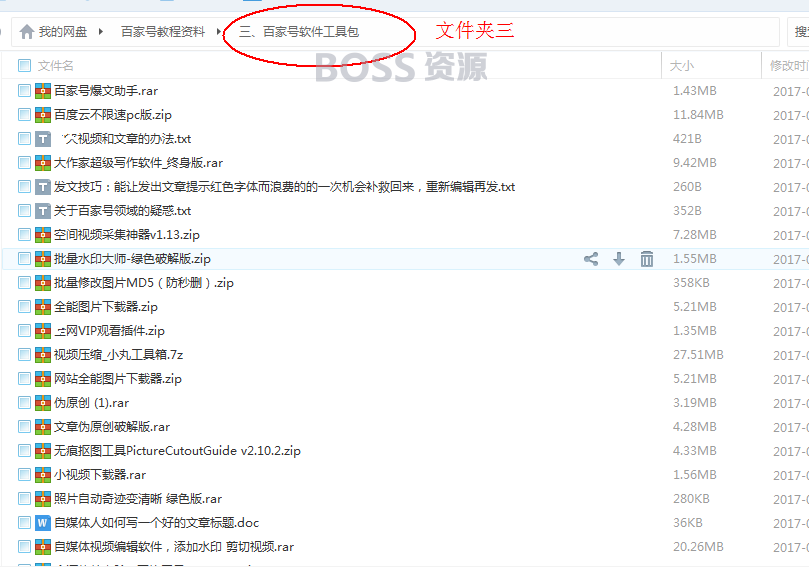Click archive icon of 百度云不限速pc版.zip
The image size is (809, 580).
(43, 115)
